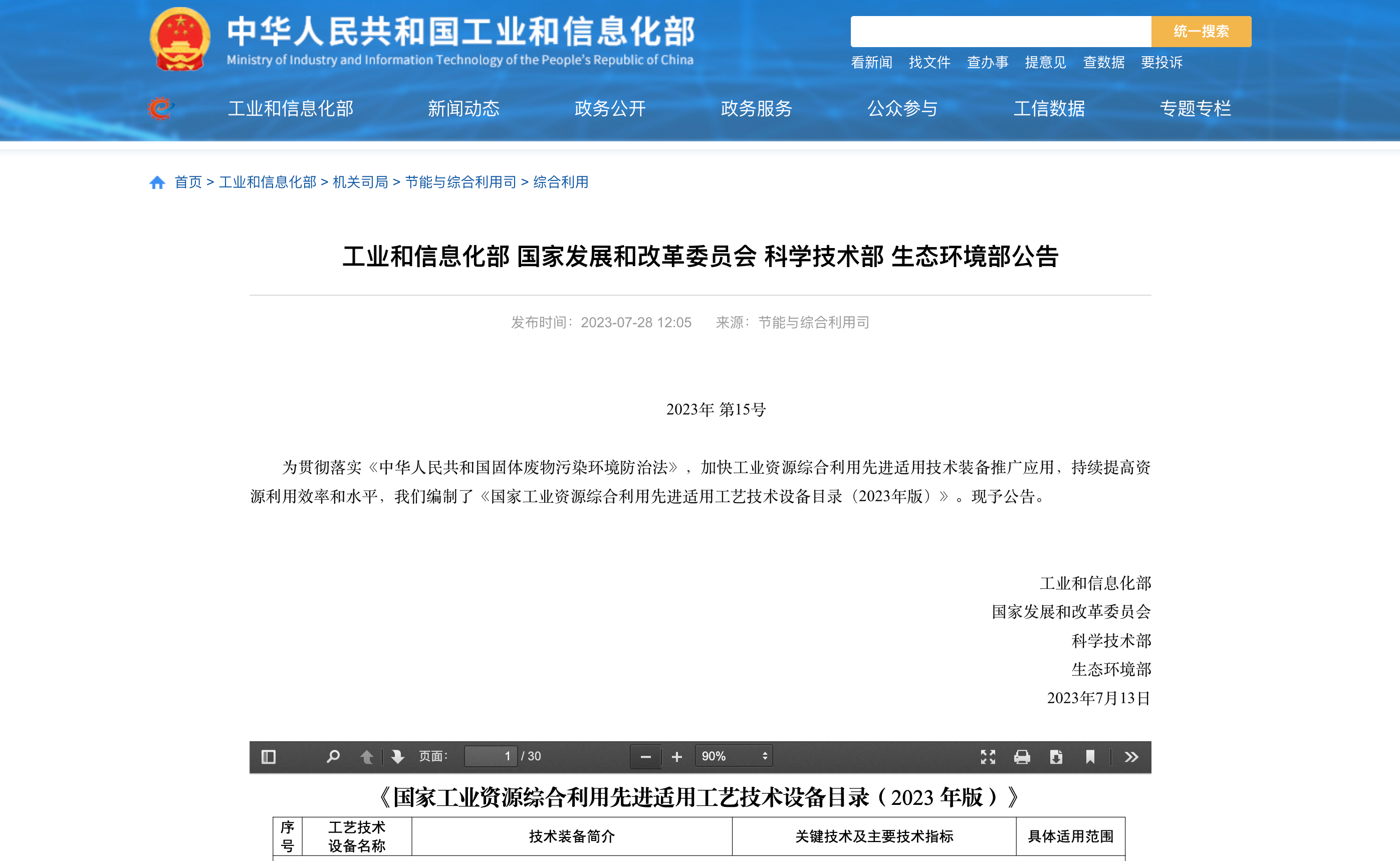The width and height of the screenshot is (1400, 861).
Task: Click the 2023年 第15号 text
Action: (716, 409)
